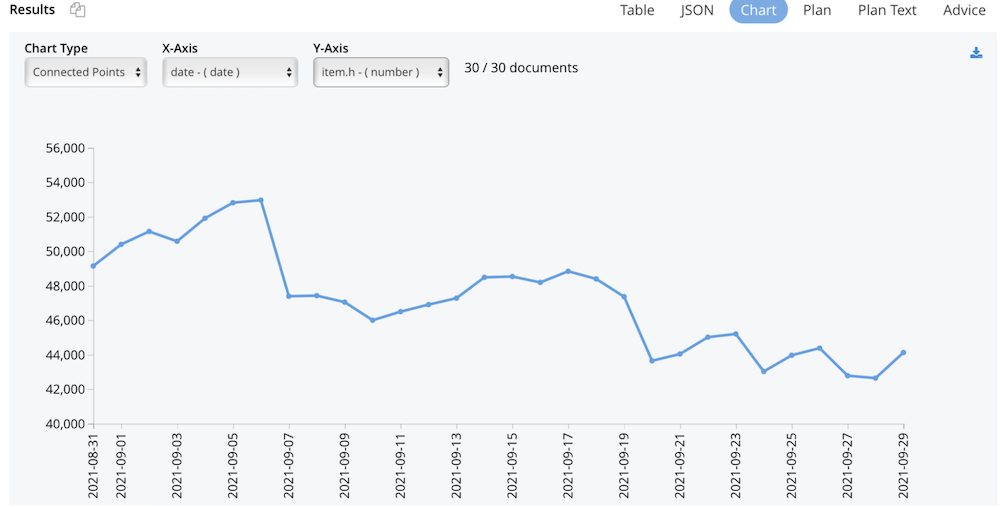Click the highest data point on the chart
This screenshot has height=507, width=1000.
tap(261, 200)
